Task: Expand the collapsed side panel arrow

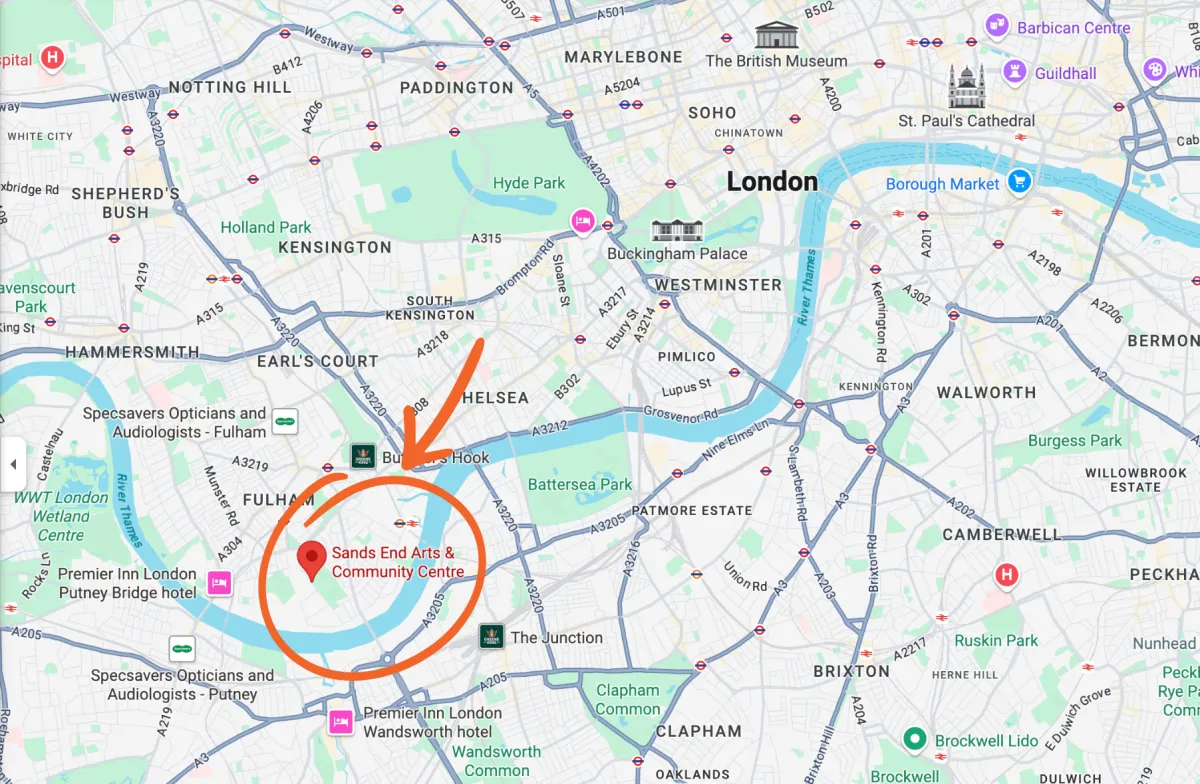Action: coord(13,464)
